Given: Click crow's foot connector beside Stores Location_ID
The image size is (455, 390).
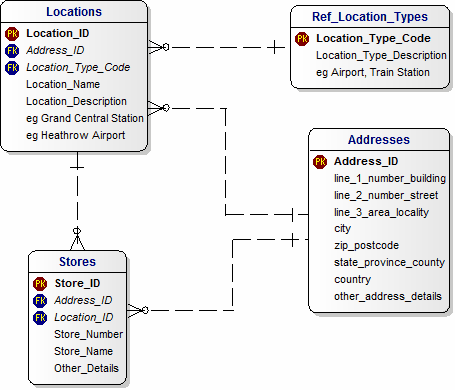Looking at the screenshot, I should coord(138,311).
